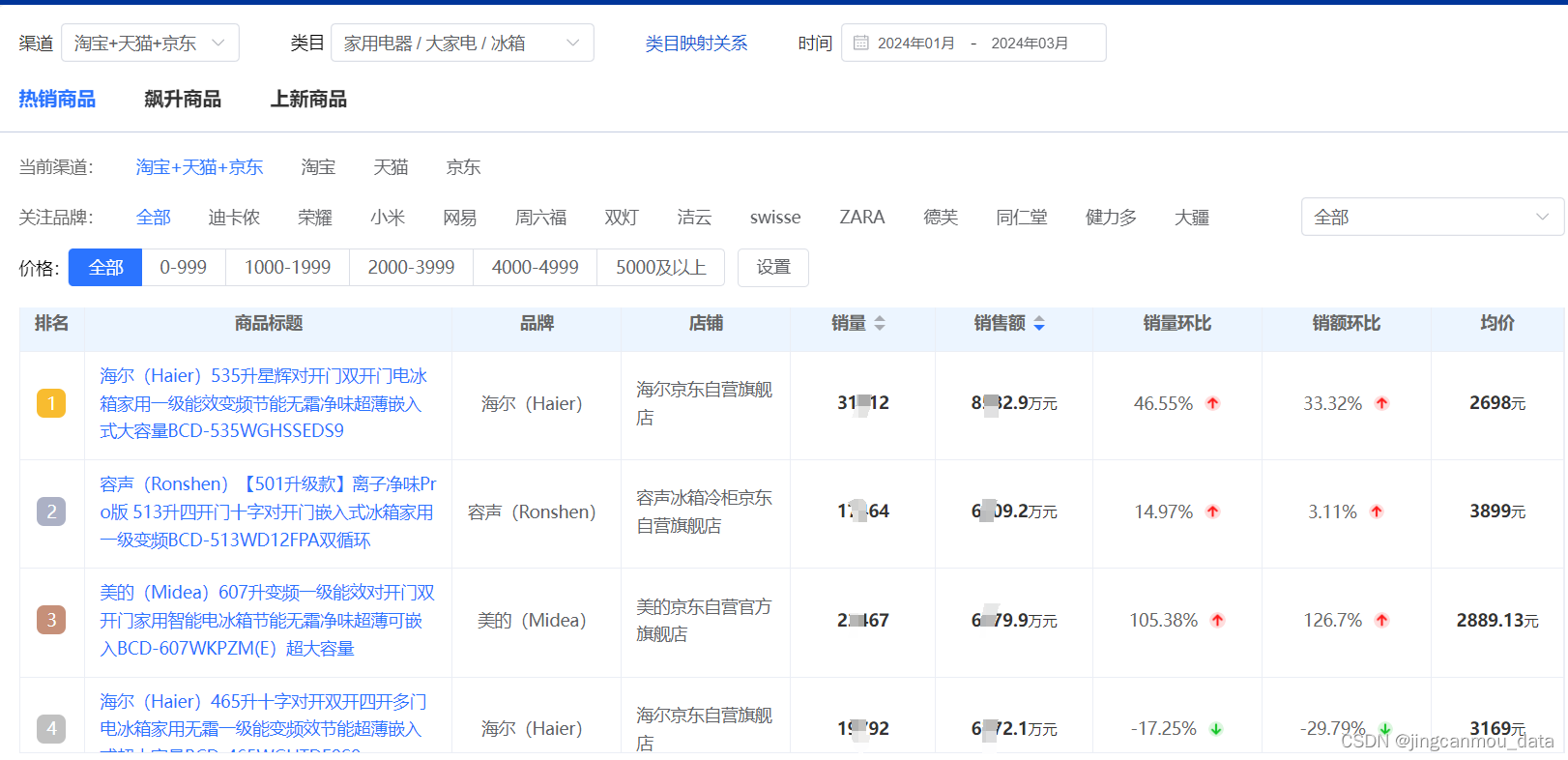Open 美的 607升 product title link
The image size is (1568, 760).
coord(267,620)
